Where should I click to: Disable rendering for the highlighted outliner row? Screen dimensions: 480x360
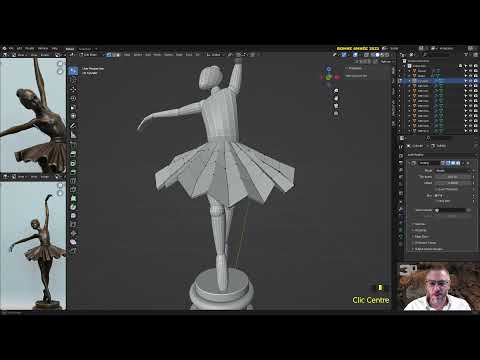click(x=476, y=81)
